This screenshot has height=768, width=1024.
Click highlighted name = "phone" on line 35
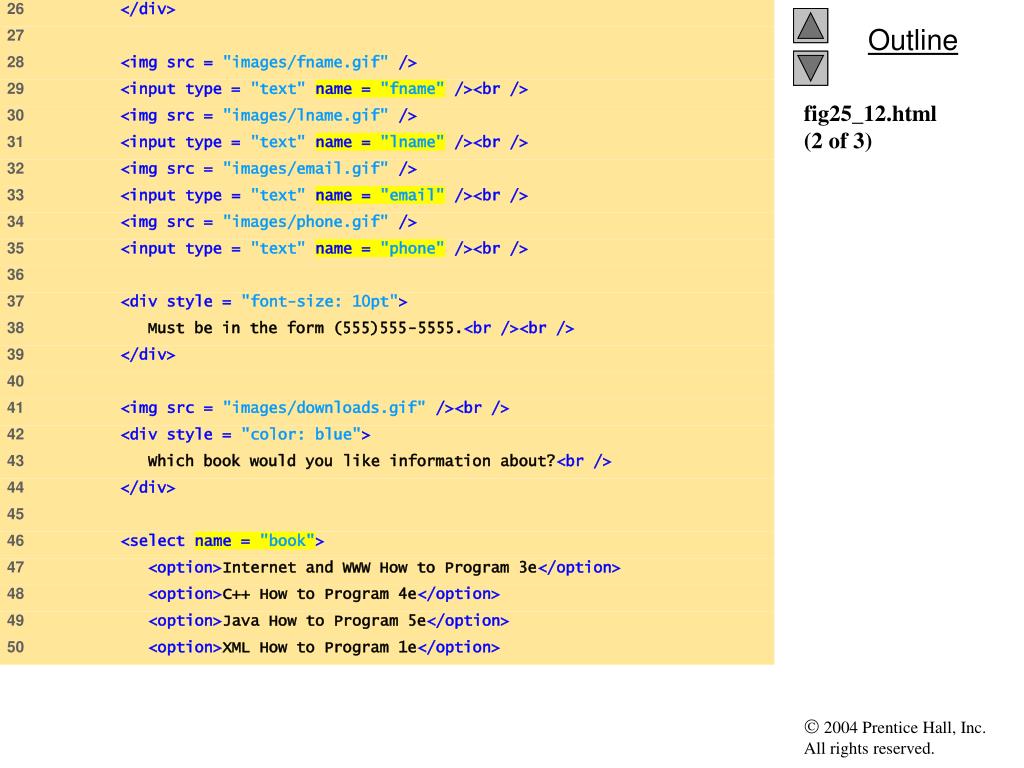380,248
